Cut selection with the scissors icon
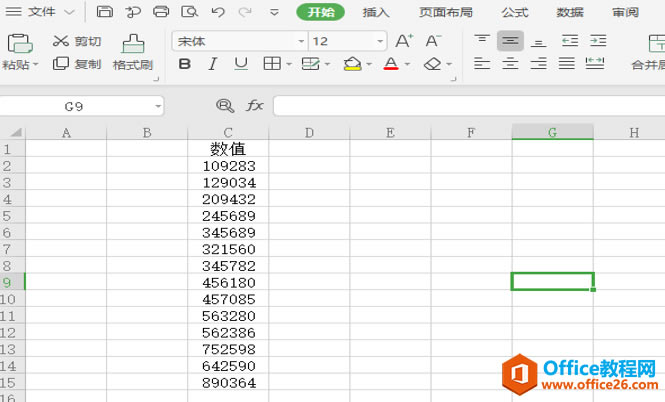The width and height of the screenshot is (665, 402). (x=61, y=41)
